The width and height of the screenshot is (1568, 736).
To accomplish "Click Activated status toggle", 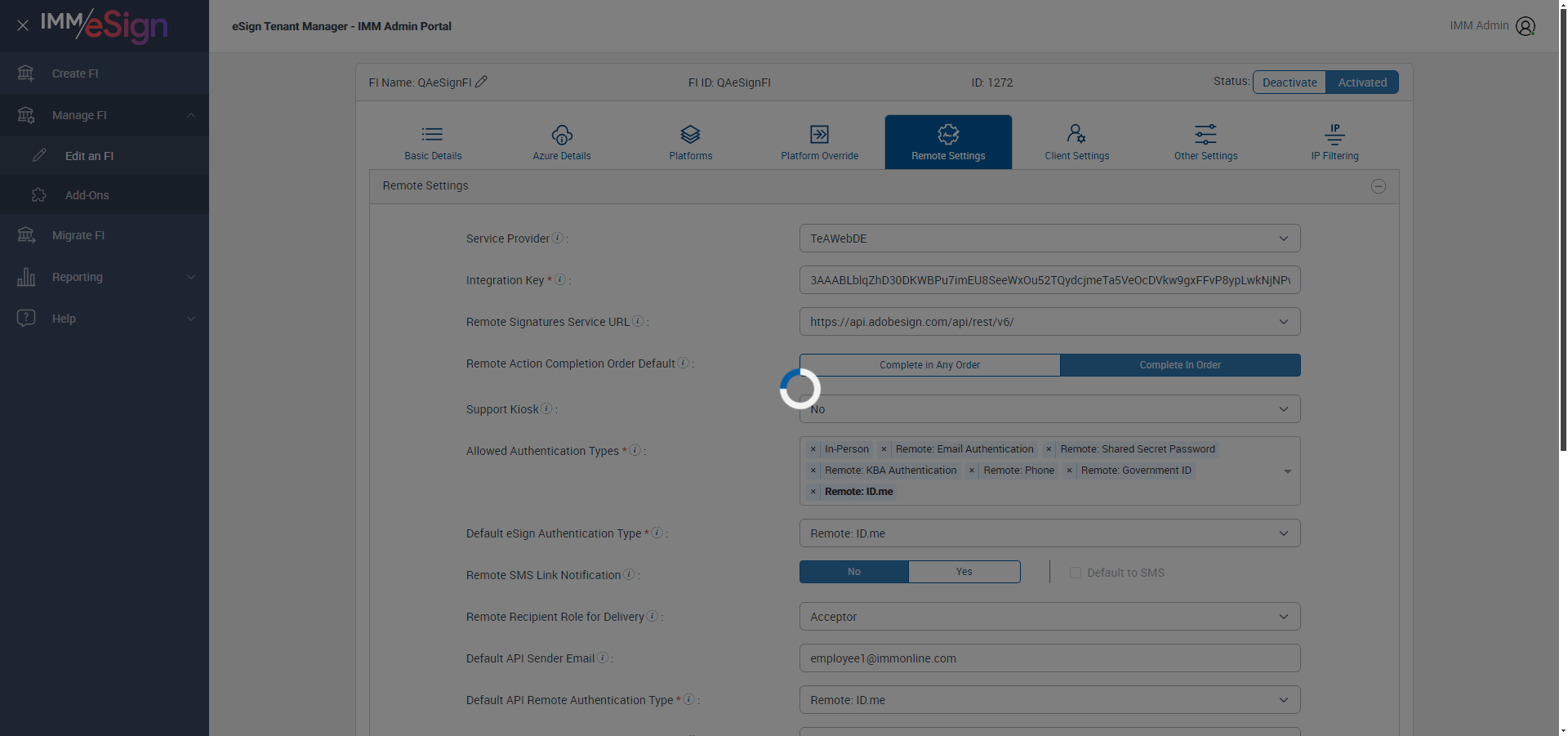I will 1362,83.
